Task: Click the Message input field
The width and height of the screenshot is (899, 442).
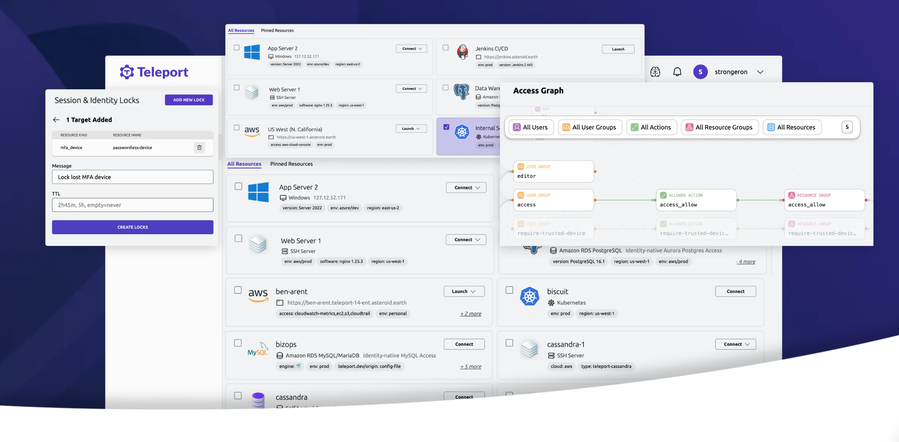Action: click(132, 177)
